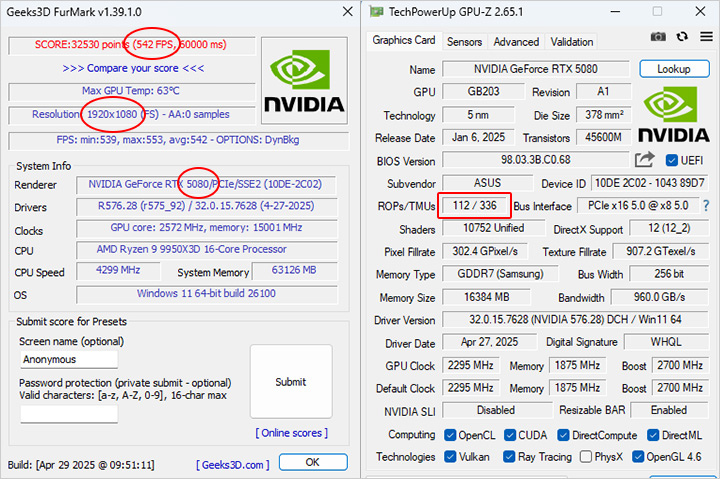Click the OS Windows 11 64-bit value
This screenshot has width=720, height=479.
(206, 293)
